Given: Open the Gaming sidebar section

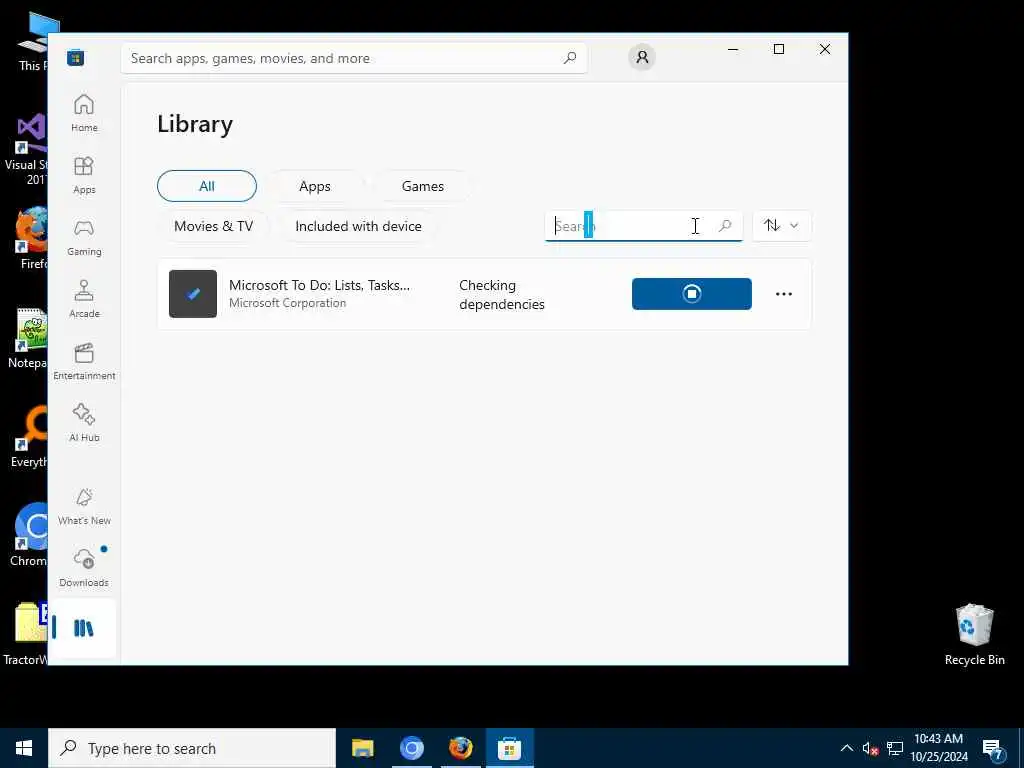Looking at the screenshot, I should click(x=84, y=237).
